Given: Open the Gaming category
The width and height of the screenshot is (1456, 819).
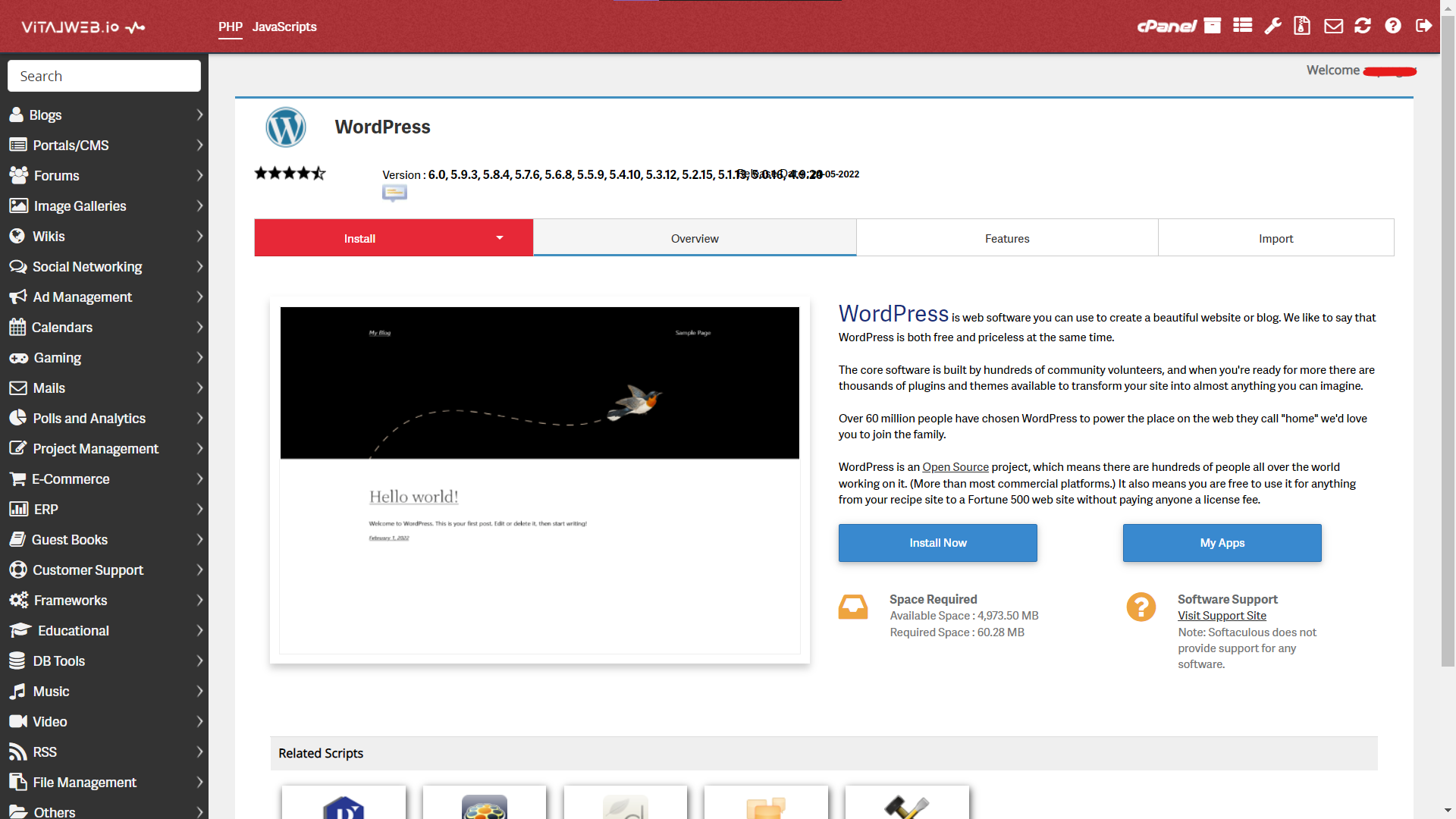Looking at the screenshot, I should [x=105, y=358].
